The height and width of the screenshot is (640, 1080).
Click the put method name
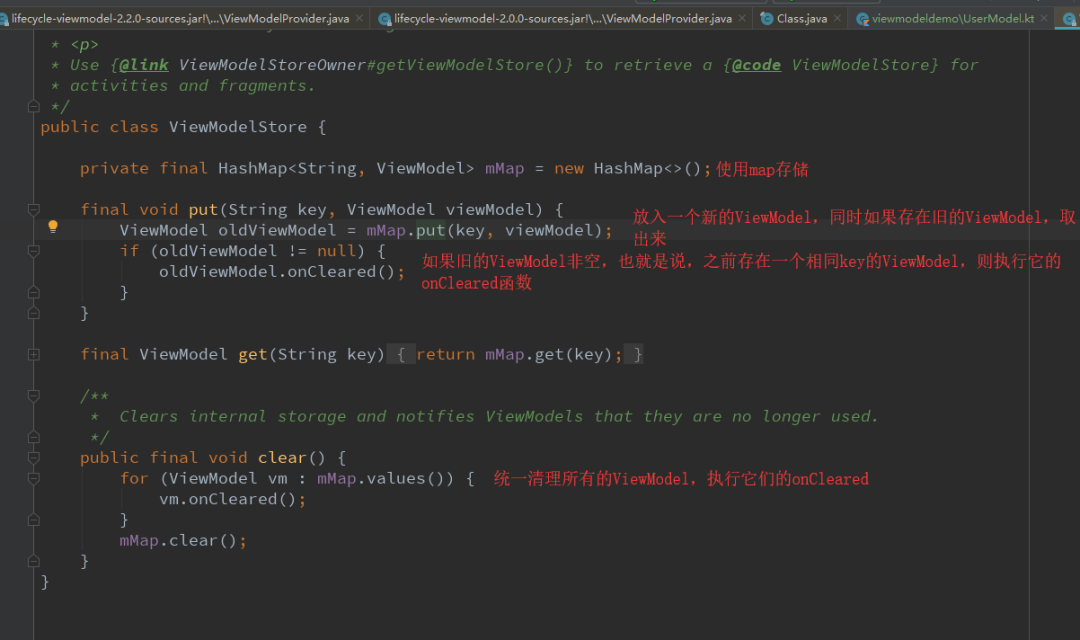[x=203, y=209]
